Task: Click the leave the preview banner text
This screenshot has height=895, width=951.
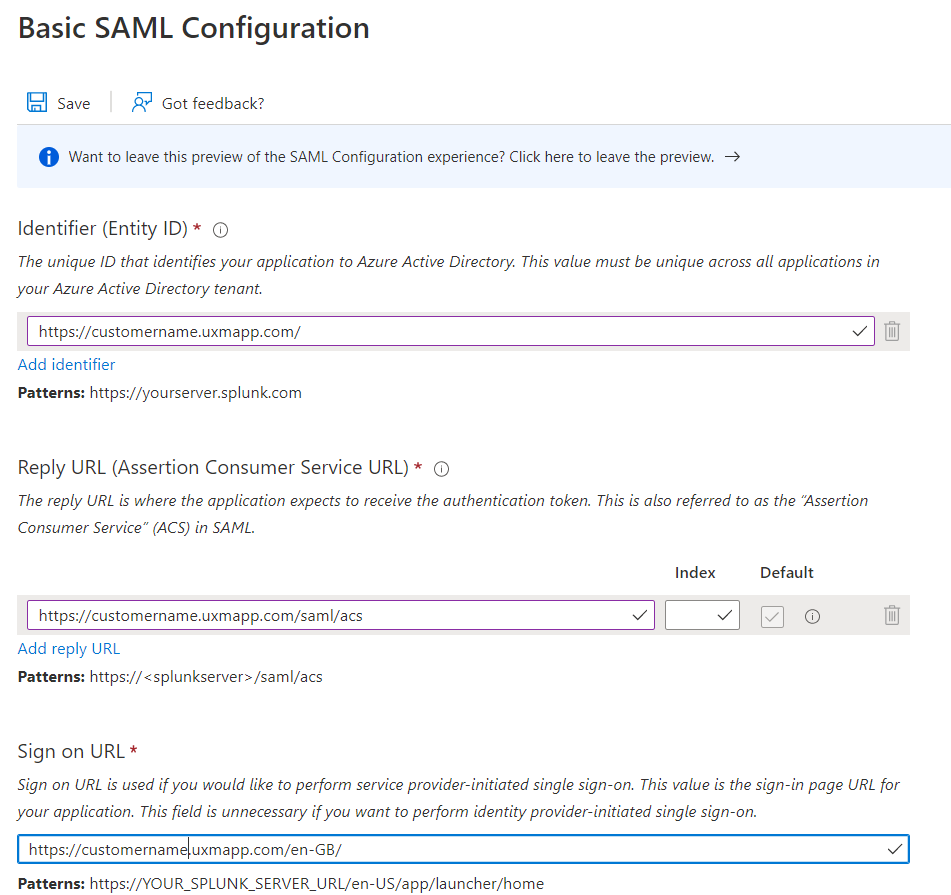Action: click(x=390, y=157)
